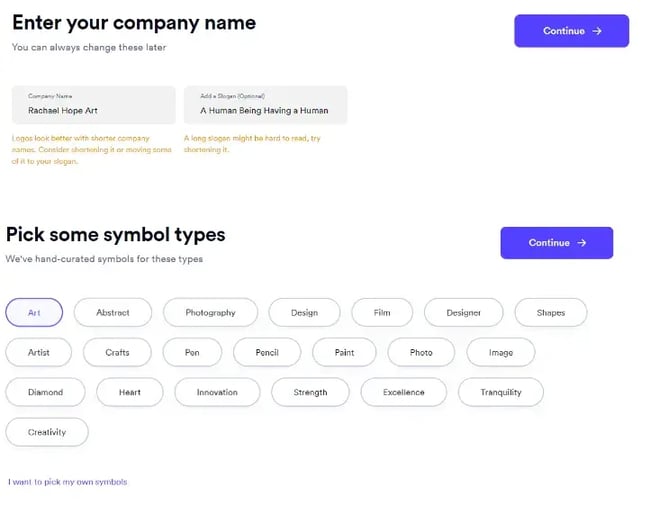Open the pick my own symbols link

coord(68,482)
